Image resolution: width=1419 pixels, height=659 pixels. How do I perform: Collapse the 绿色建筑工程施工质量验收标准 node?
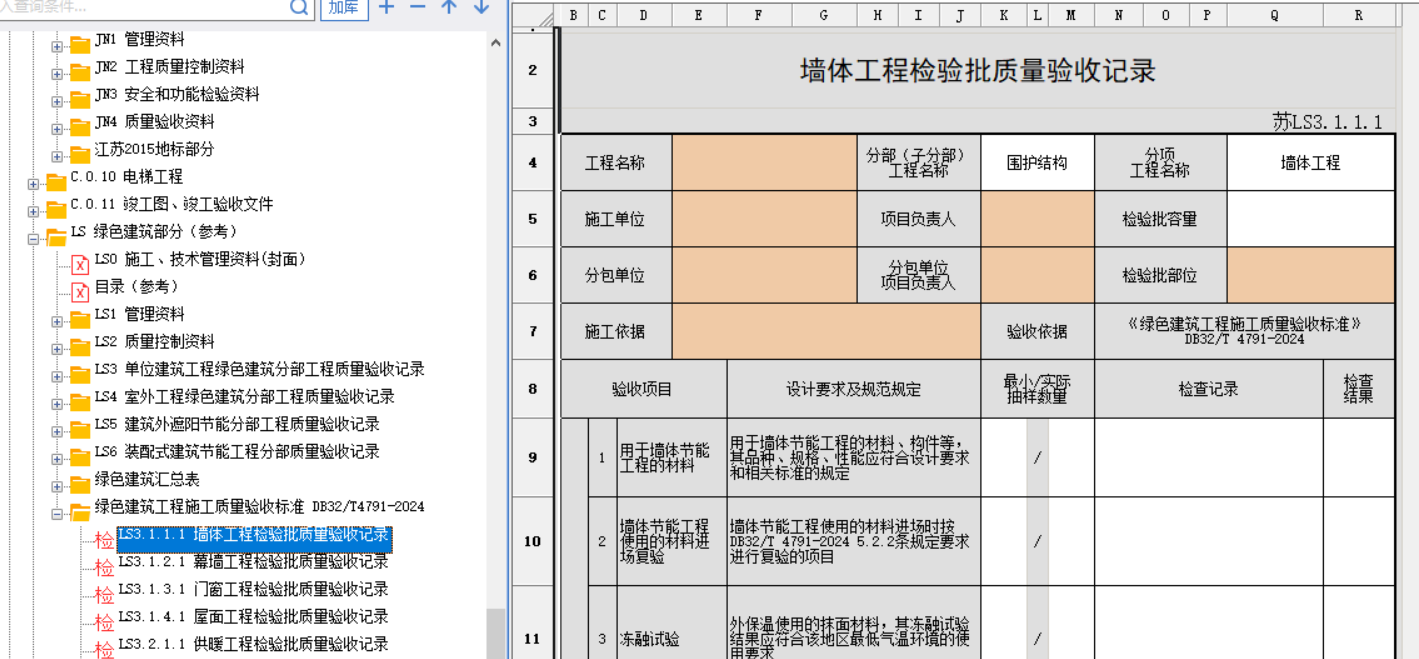click(57, 514)
